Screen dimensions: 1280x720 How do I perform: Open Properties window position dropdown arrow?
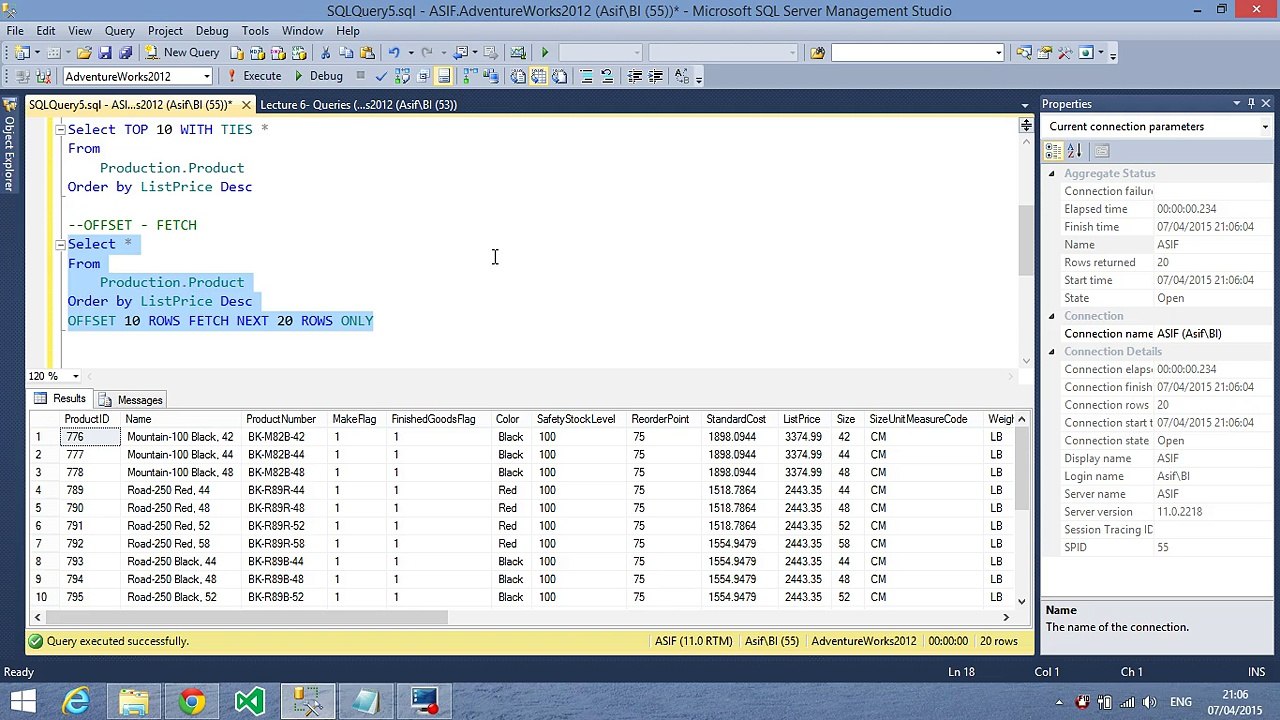[x=1236, y=103]
